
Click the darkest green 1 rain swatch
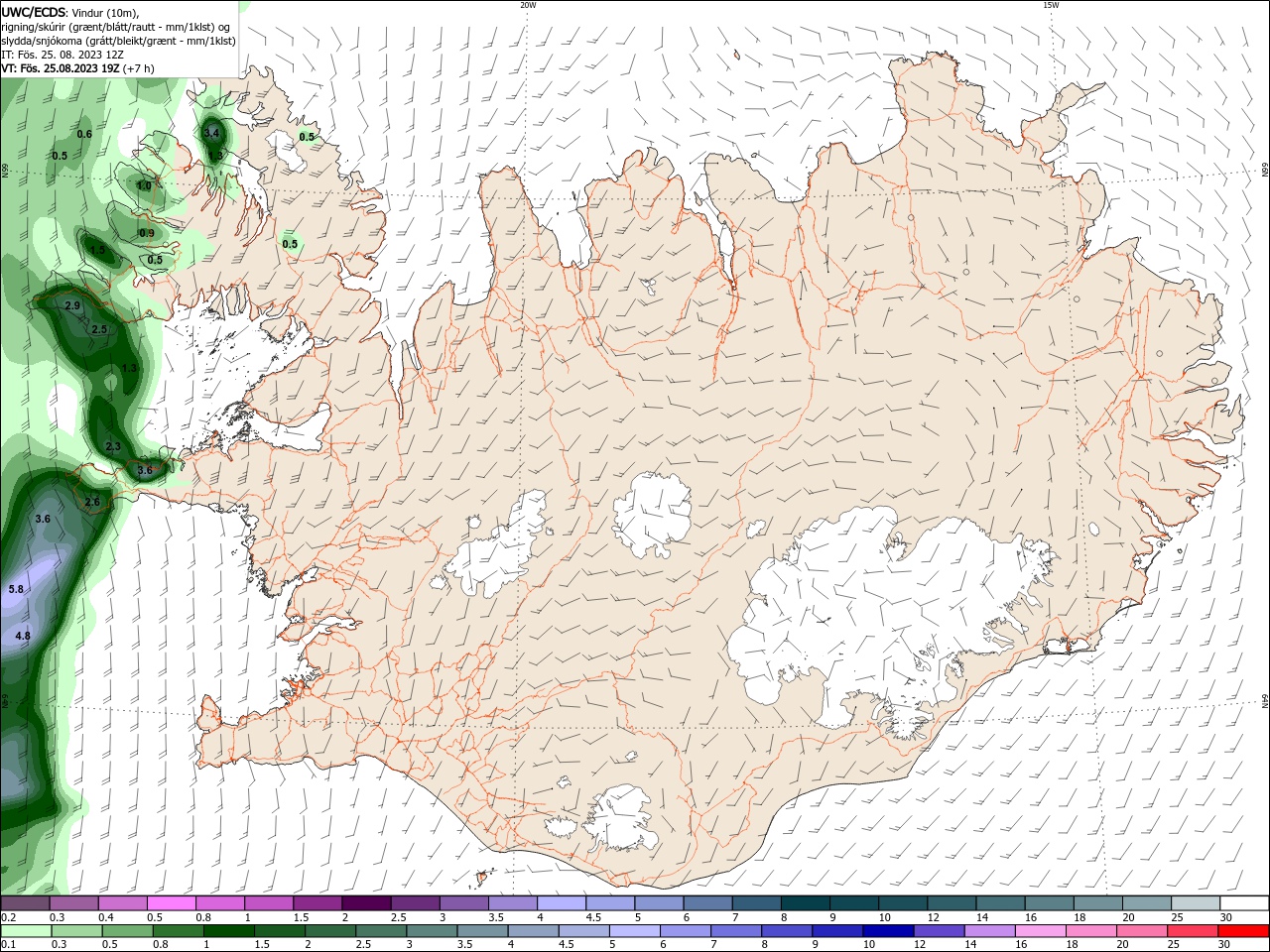pos(228,931)
